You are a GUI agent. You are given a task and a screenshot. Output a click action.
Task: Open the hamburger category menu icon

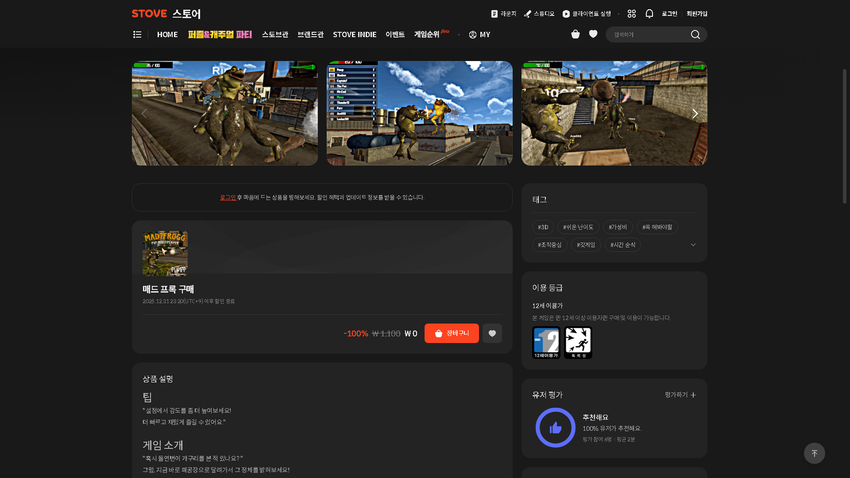pyautogui.click(x=137, y=35)
